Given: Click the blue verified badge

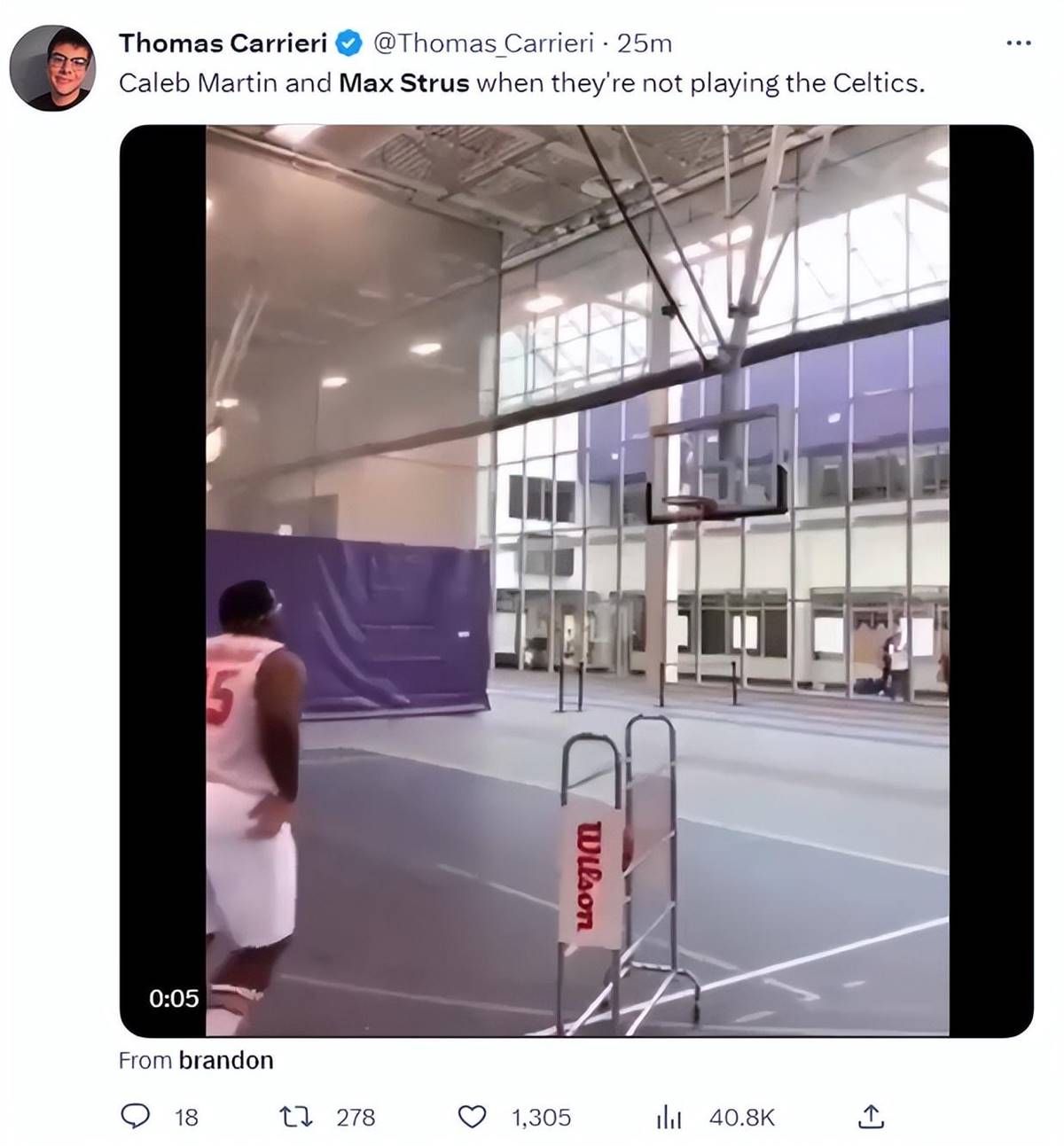Looking at the screenshot, I should point(348,43).
